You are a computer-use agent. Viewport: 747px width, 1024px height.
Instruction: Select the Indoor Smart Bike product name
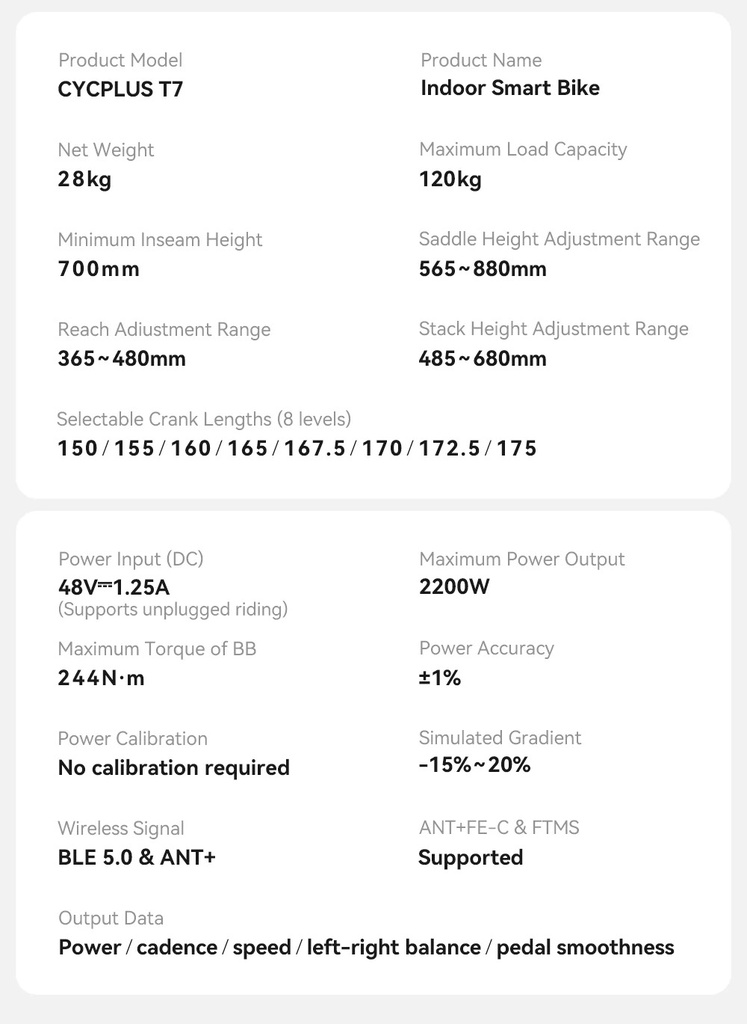[510, 88]
